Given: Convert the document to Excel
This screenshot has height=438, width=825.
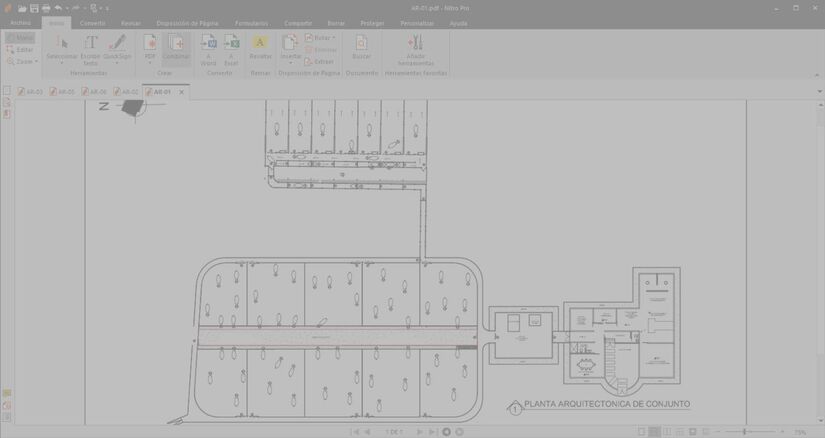Looking at the screenshot, I should tap(231, 48).
